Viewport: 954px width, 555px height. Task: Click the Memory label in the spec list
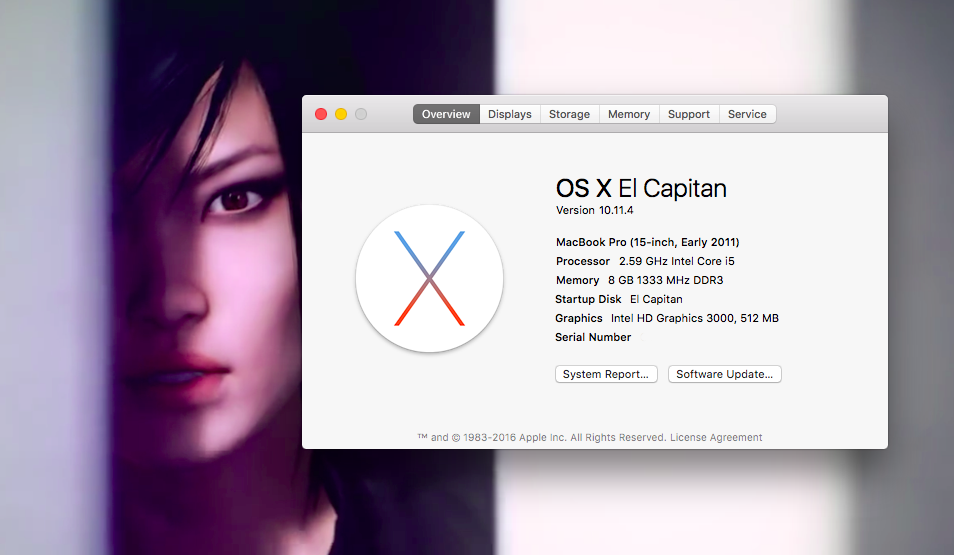coord(577,280)
